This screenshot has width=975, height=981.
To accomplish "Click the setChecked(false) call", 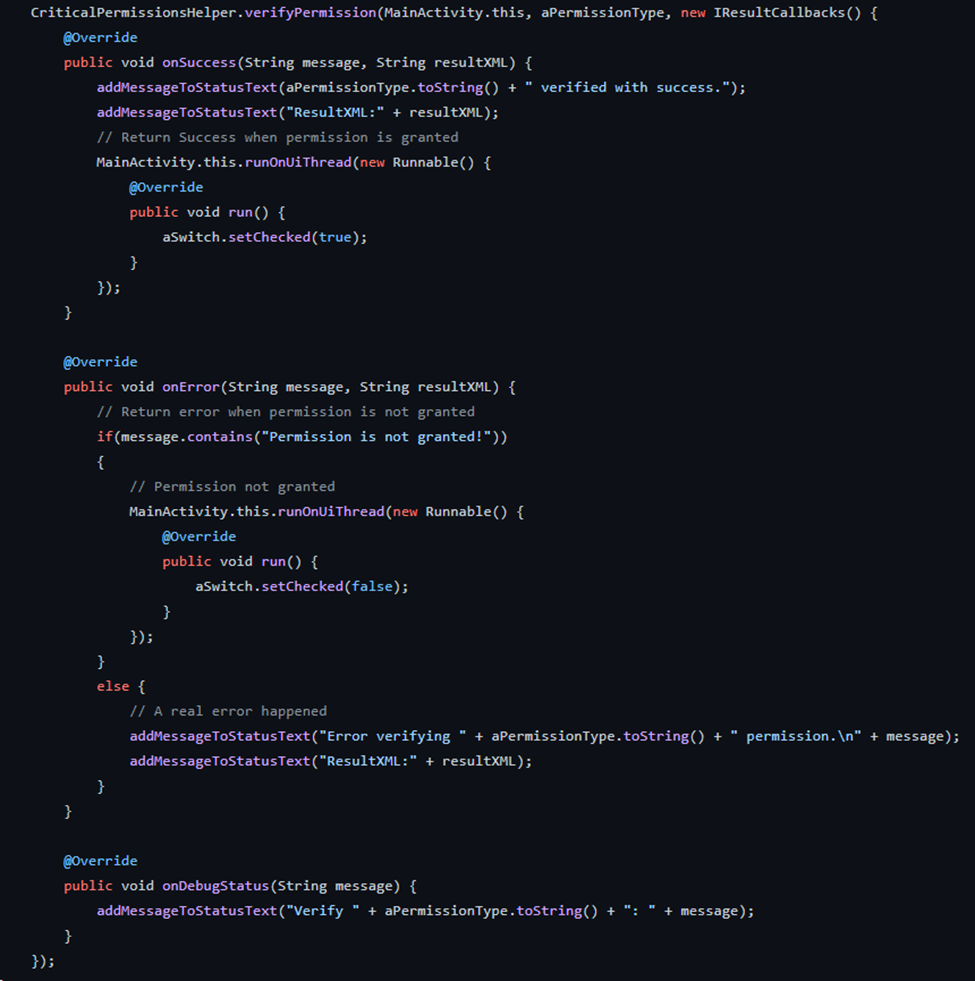I will (x=331, y=586).
